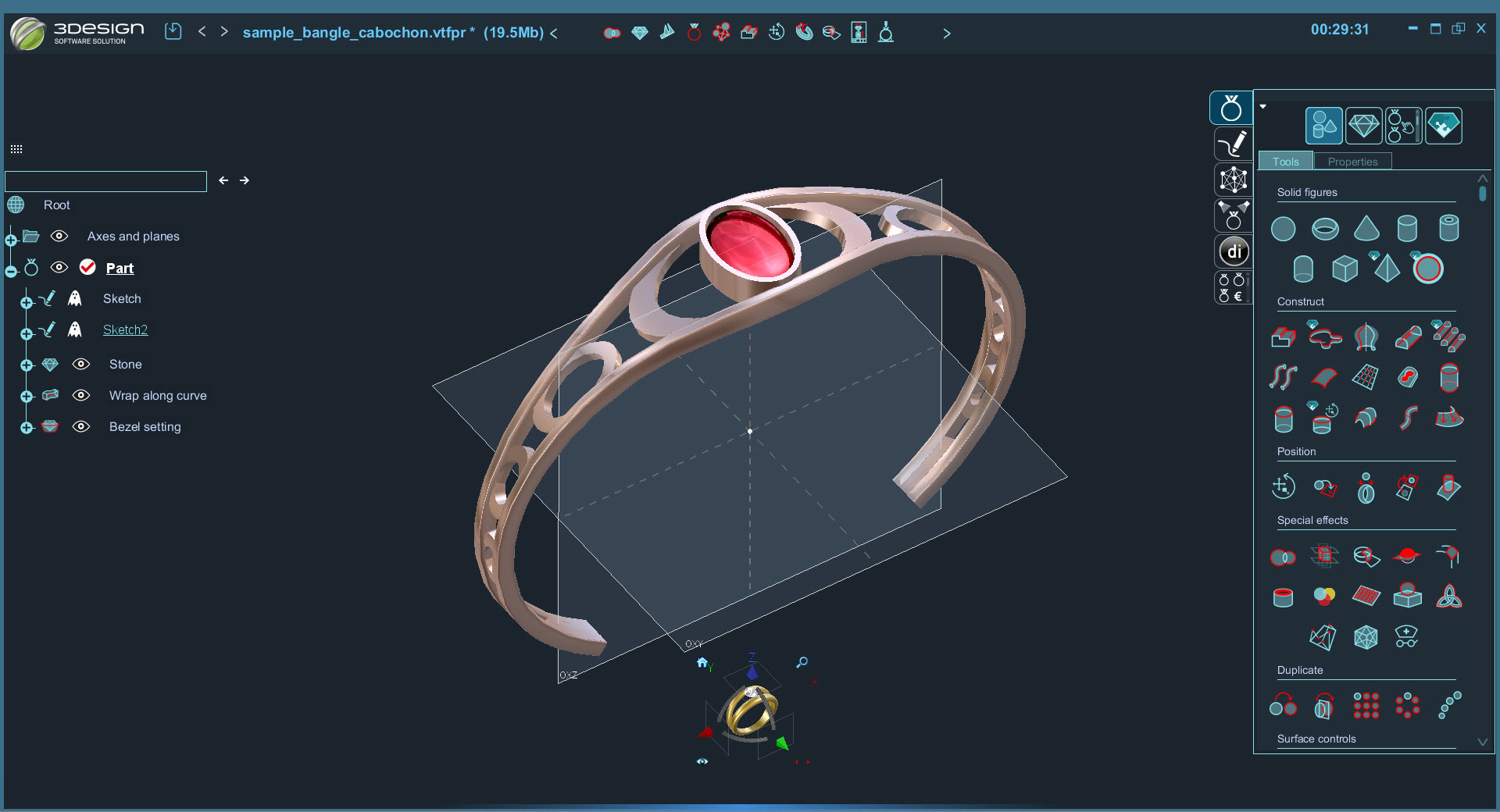Hide the Stone feature
This screenshot has width=1500, height=812.
[81, 364]
